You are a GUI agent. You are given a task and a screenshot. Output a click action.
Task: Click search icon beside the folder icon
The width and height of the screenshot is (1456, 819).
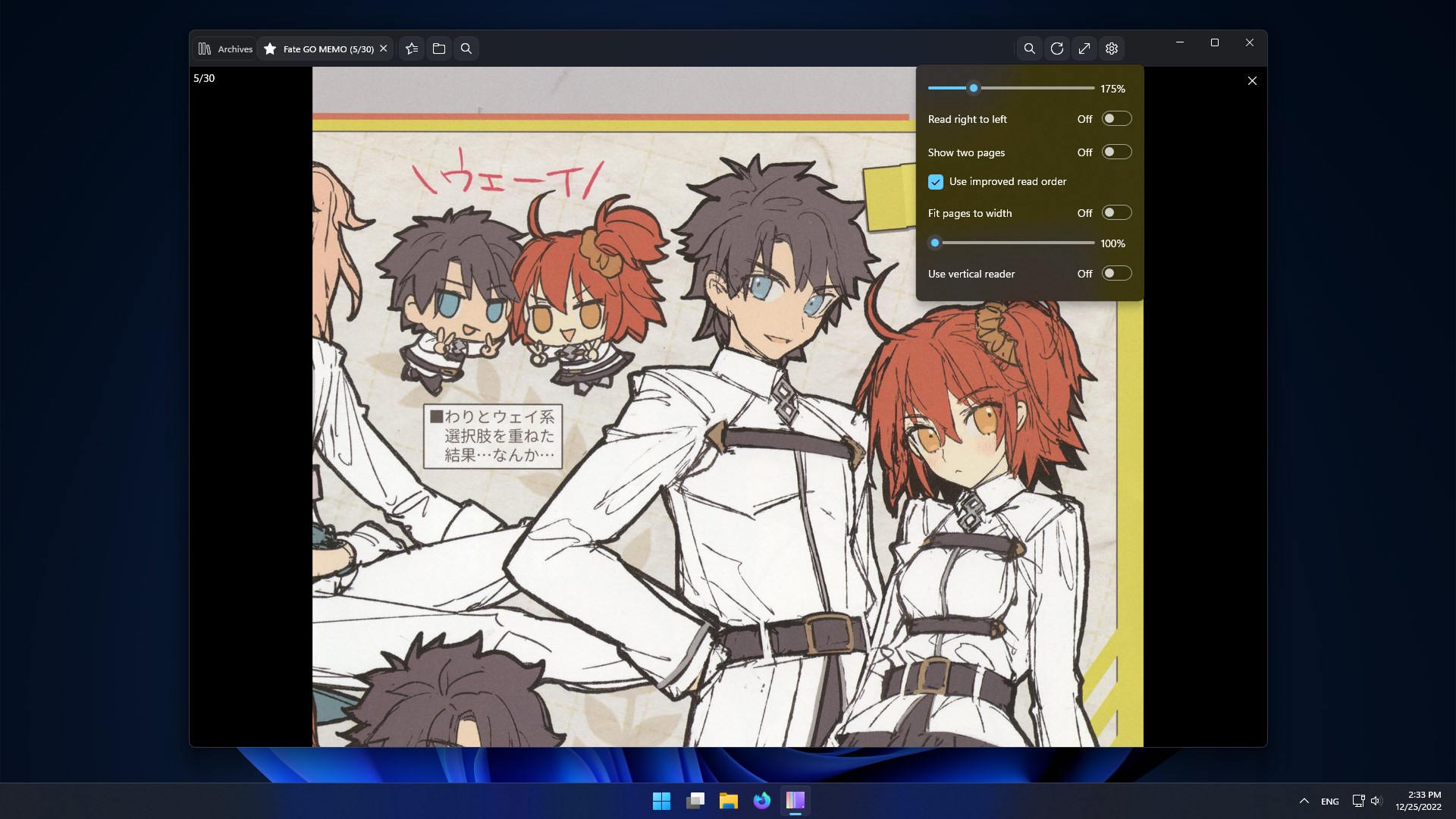(466, 49)
